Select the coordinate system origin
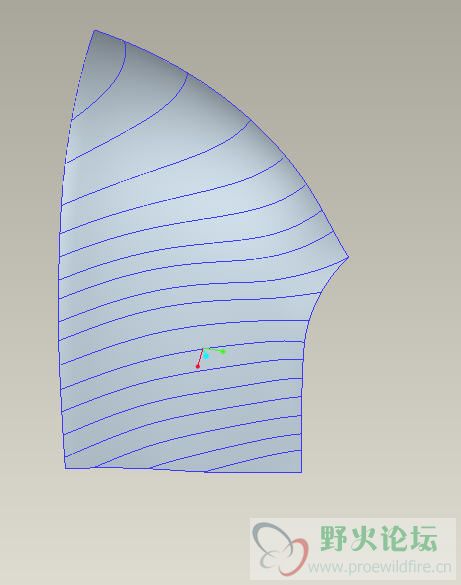Screen dimensions: 461x585 pyautogui.click(x=203, y=349)
